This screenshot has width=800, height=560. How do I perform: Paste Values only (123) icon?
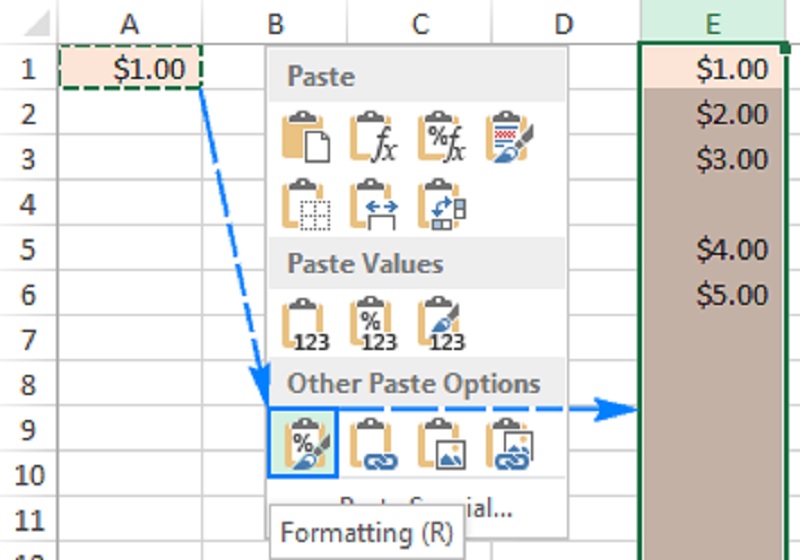(305, 324)
